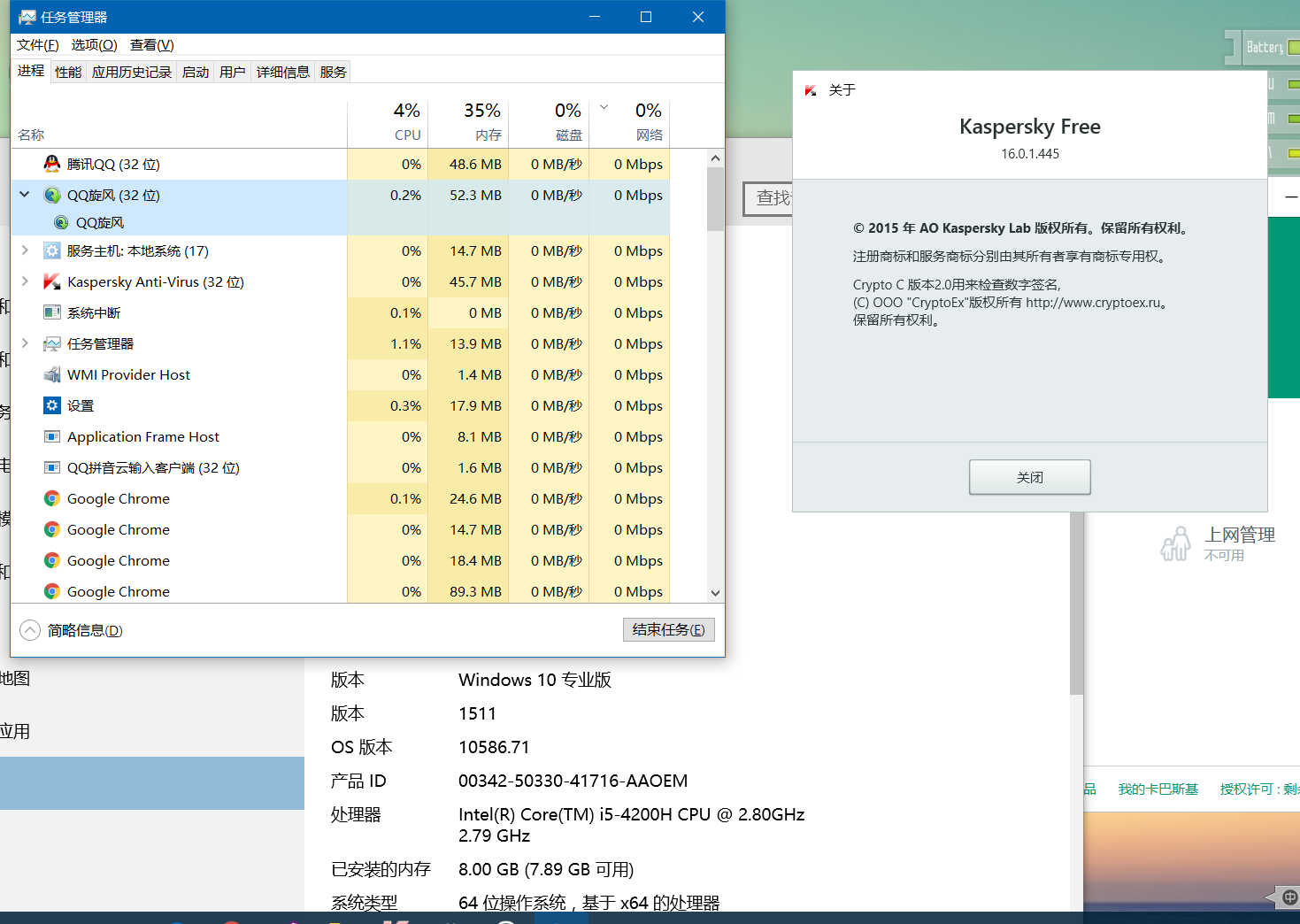1300x924 pixels.
Task: Click the Task Manager title bar icon
Action: coord(27,17)
